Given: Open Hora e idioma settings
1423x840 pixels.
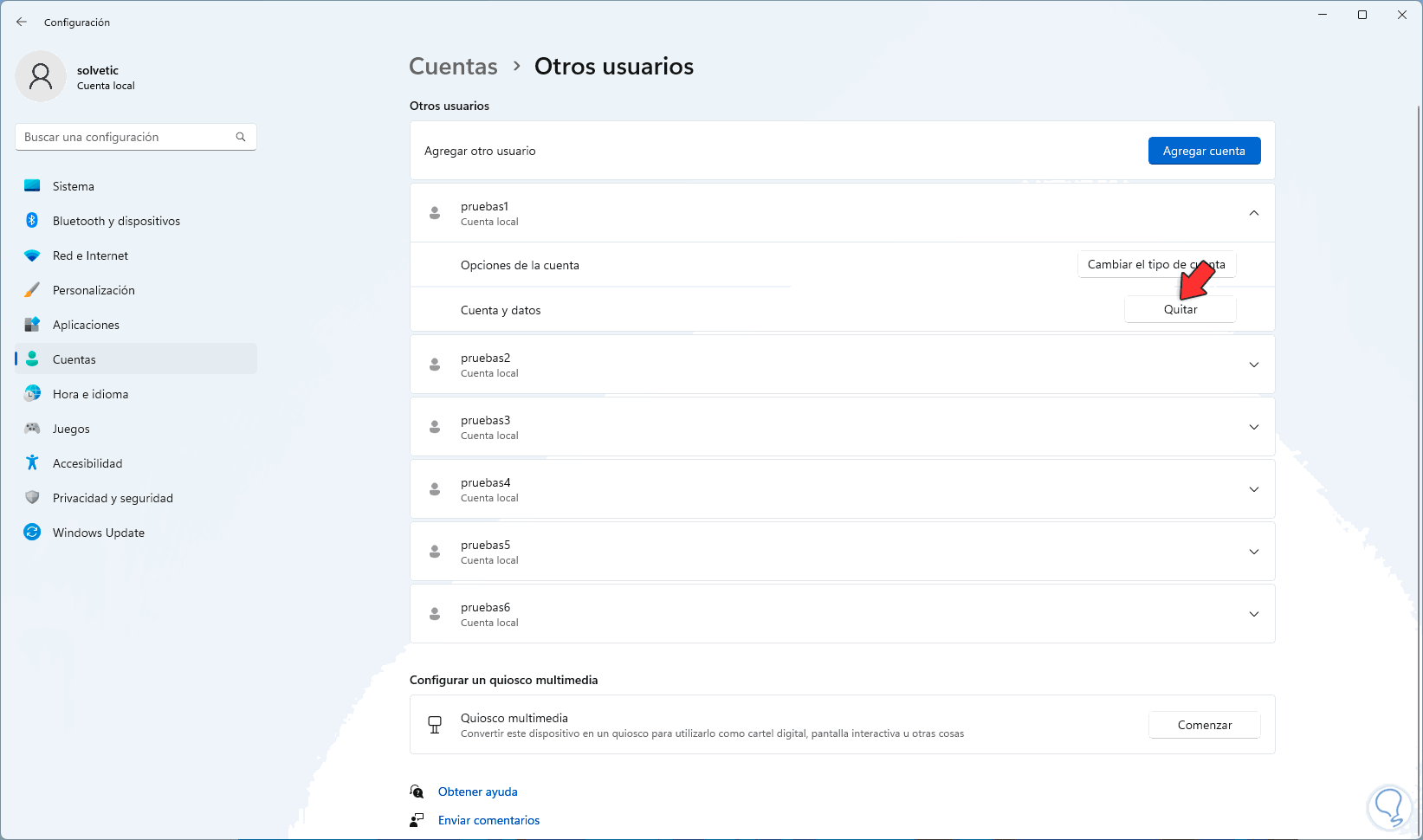Looking at the screenshot, I should tap(90, 394).
